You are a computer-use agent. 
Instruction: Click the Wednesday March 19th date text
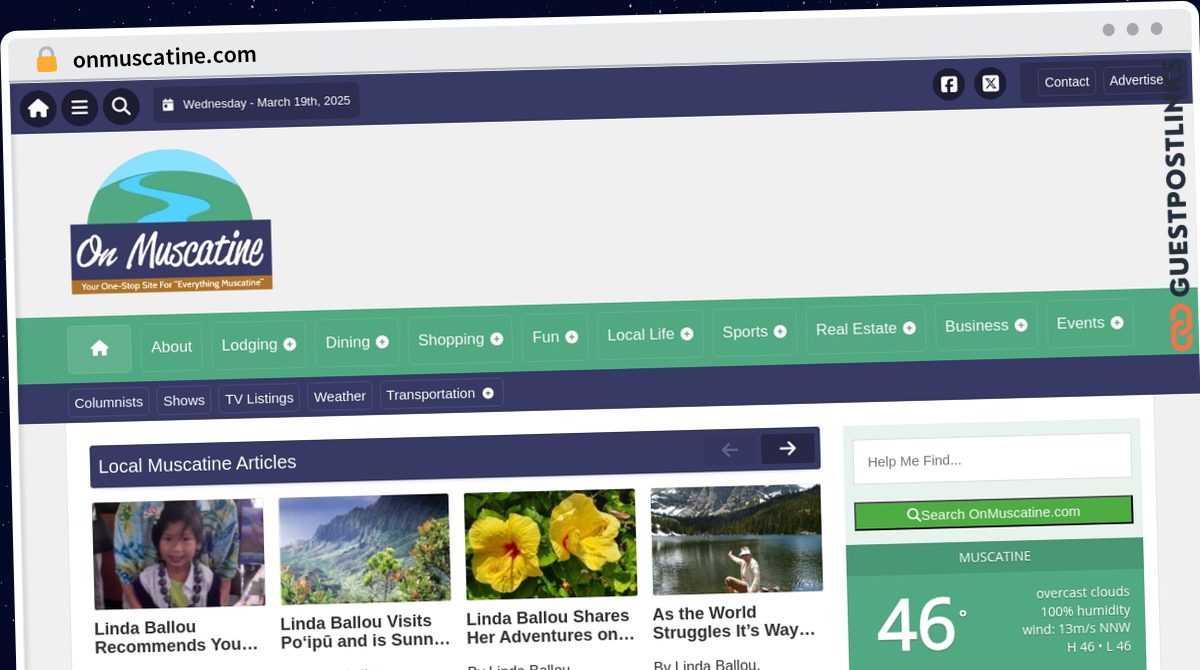click(x=266, y=102)
